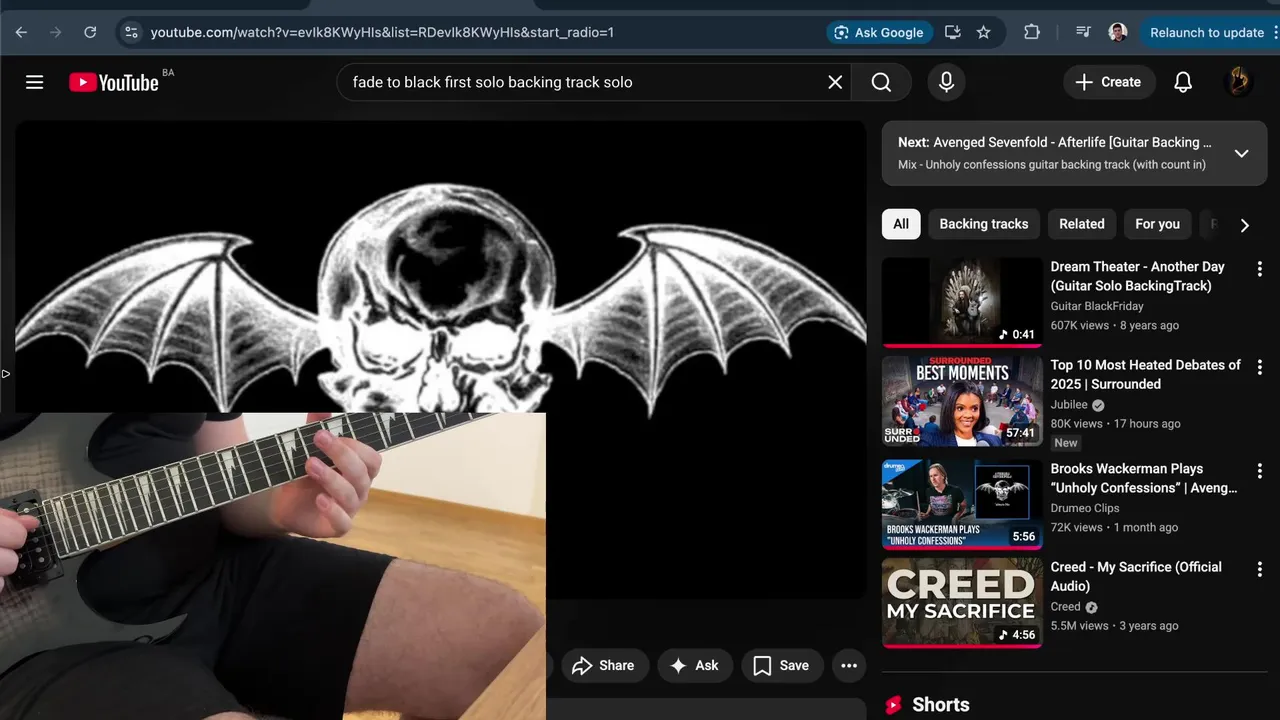
Task: Go forward with the browser forward arrow
Action: click(56, 32)
